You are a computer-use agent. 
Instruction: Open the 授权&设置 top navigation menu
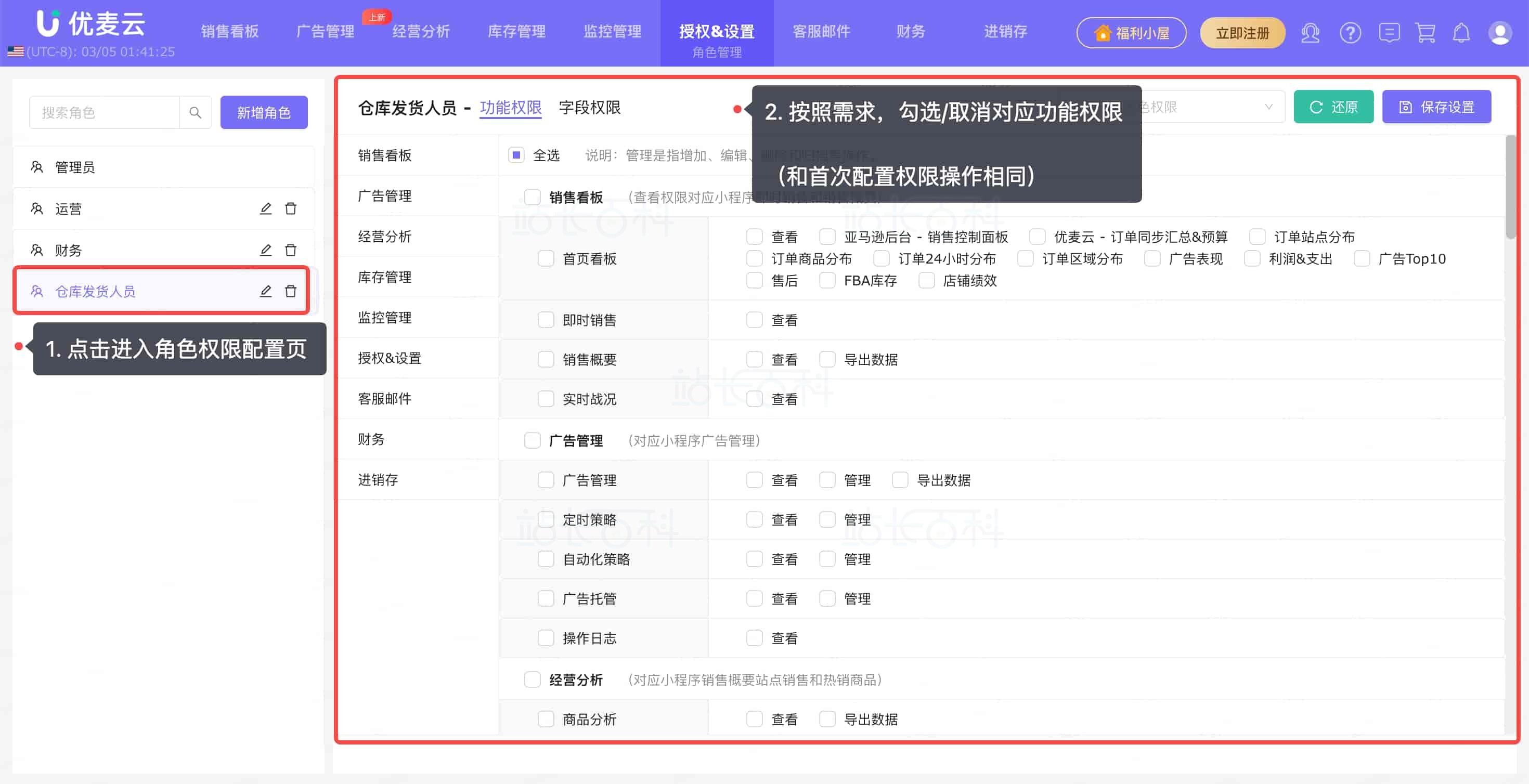(x=717, y=33)
